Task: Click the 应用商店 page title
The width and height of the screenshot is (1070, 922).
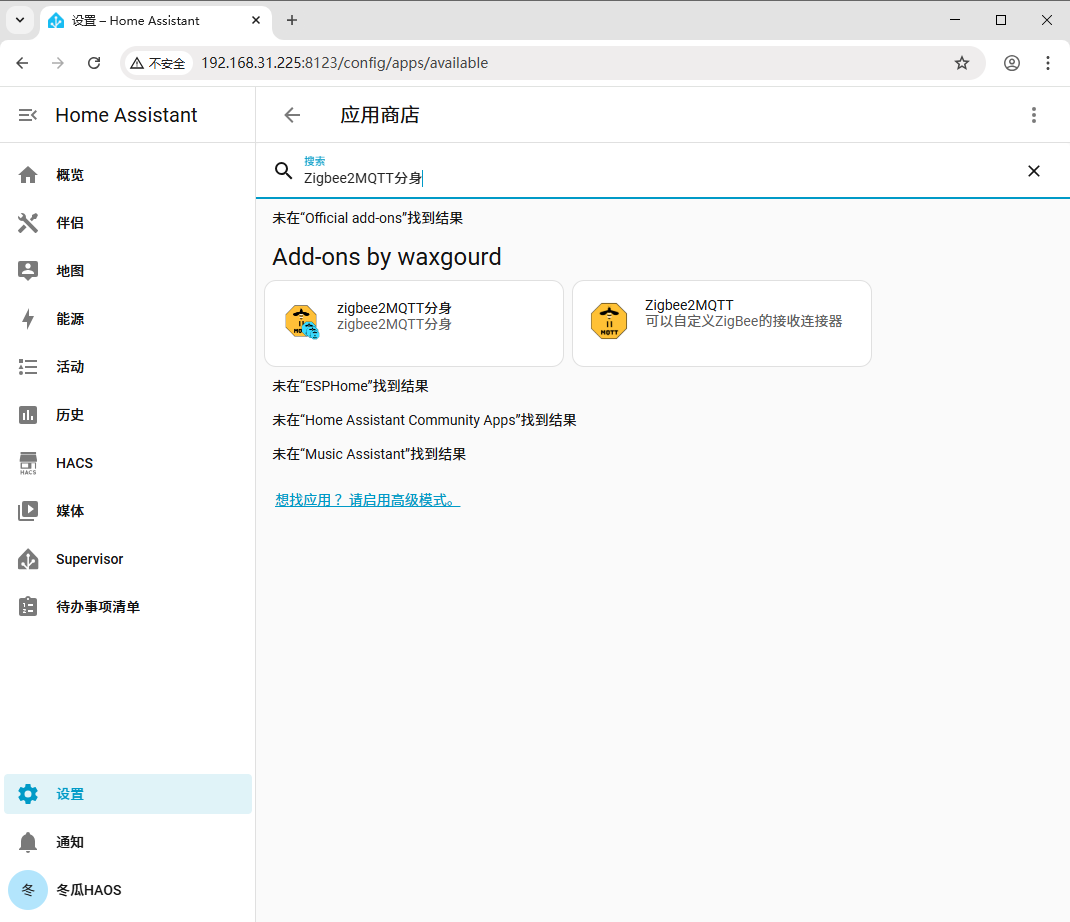Action: 380,115
